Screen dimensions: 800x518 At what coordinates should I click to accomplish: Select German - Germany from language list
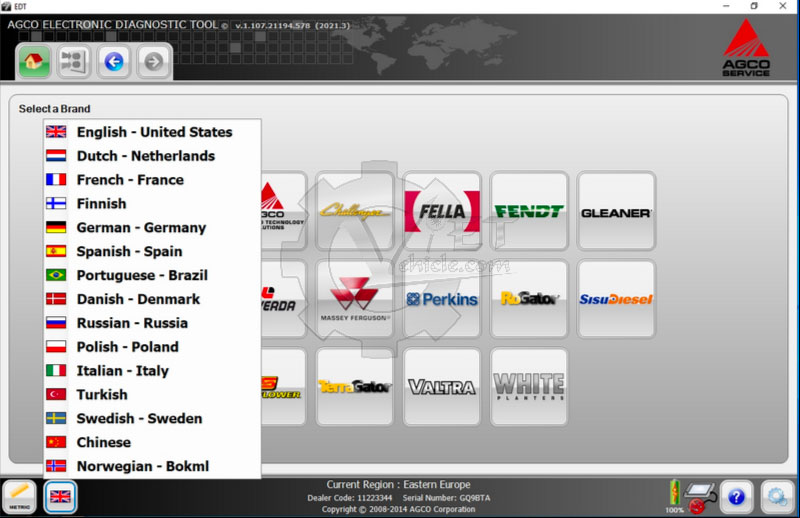(x=141, y=227)
